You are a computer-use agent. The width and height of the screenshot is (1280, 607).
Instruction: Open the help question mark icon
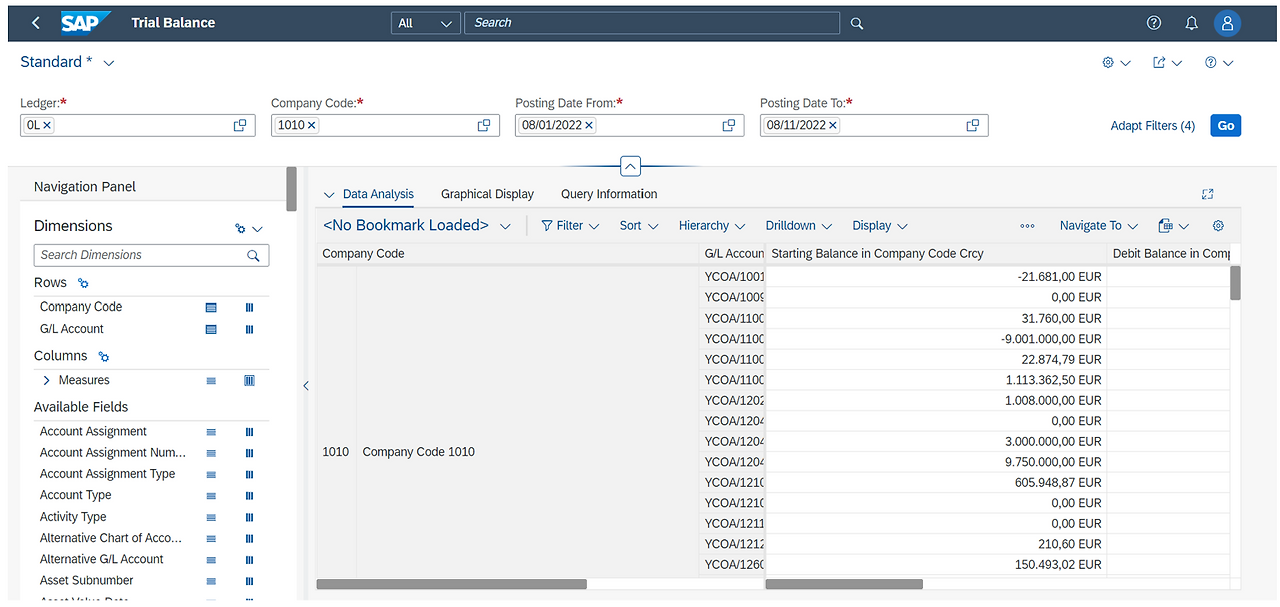click(x=1154, y=22)
